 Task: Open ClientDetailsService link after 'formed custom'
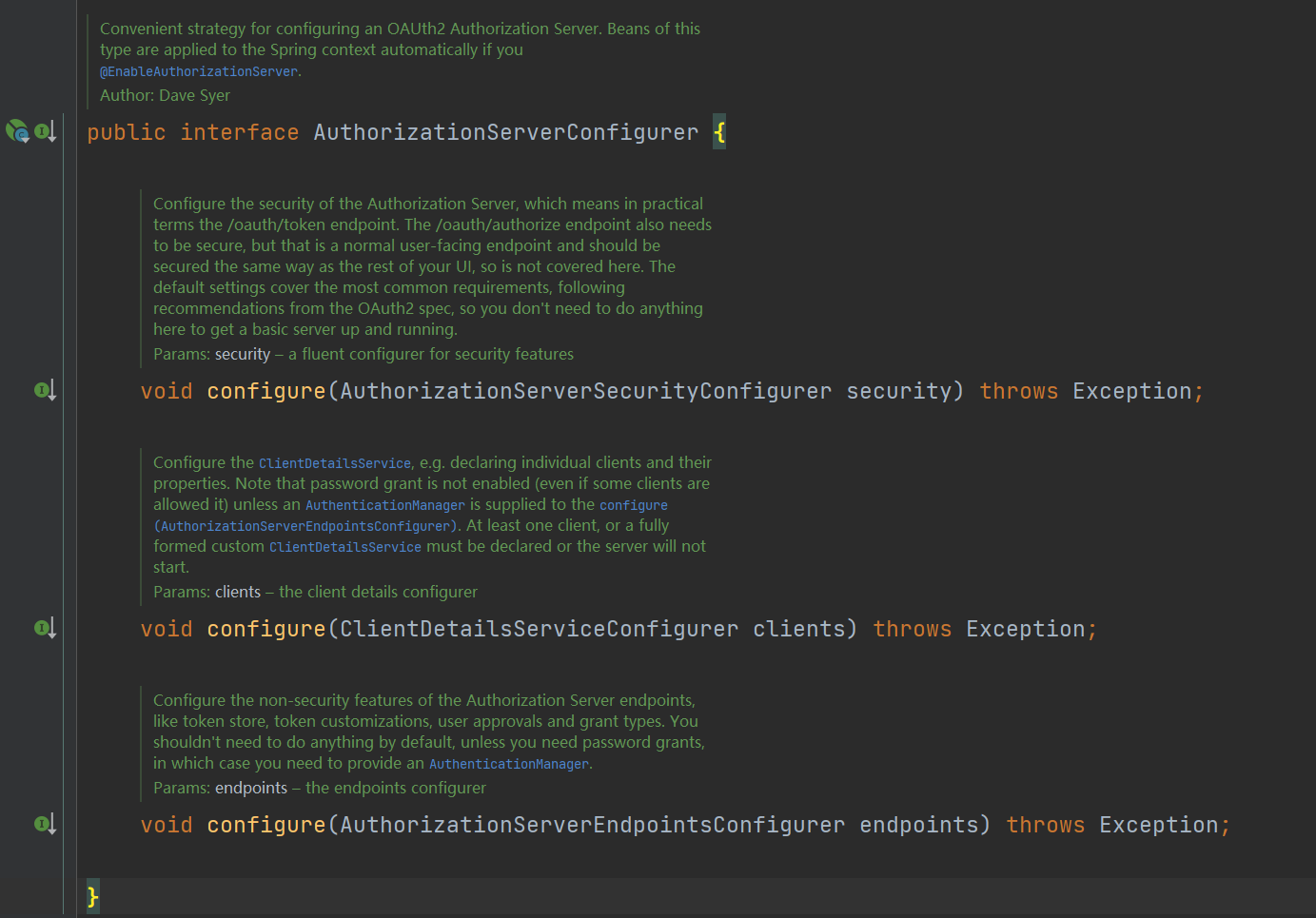(345, 547)
